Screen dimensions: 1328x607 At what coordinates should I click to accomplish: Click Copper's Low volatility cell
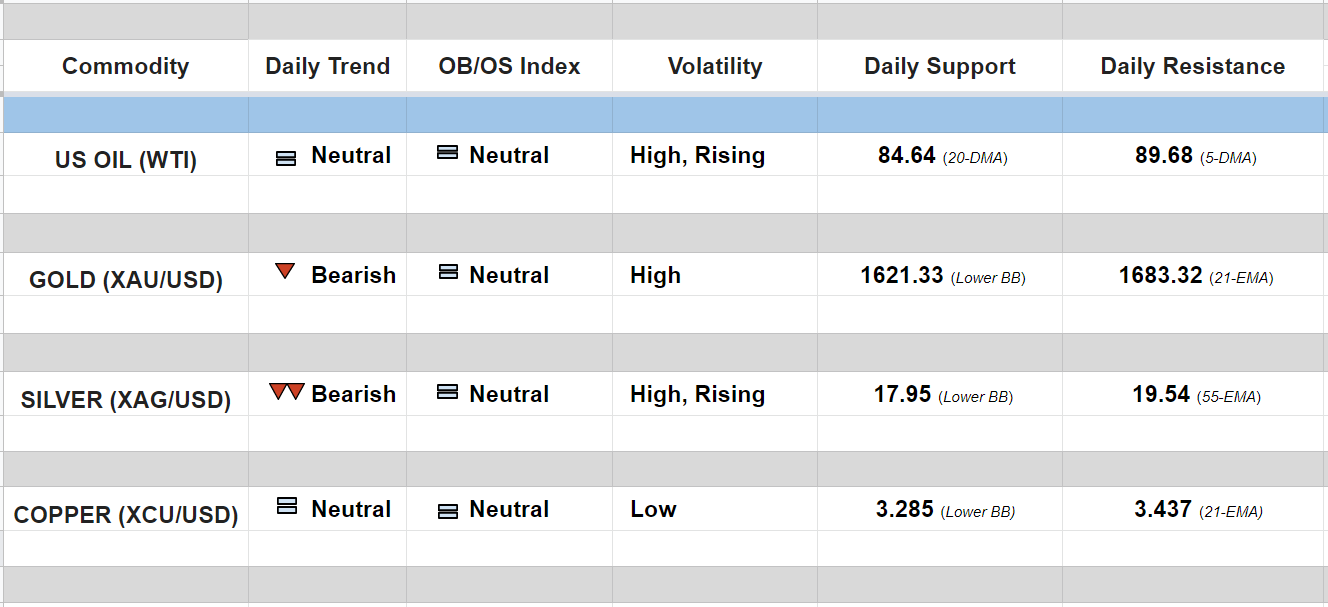click(653, 509)
